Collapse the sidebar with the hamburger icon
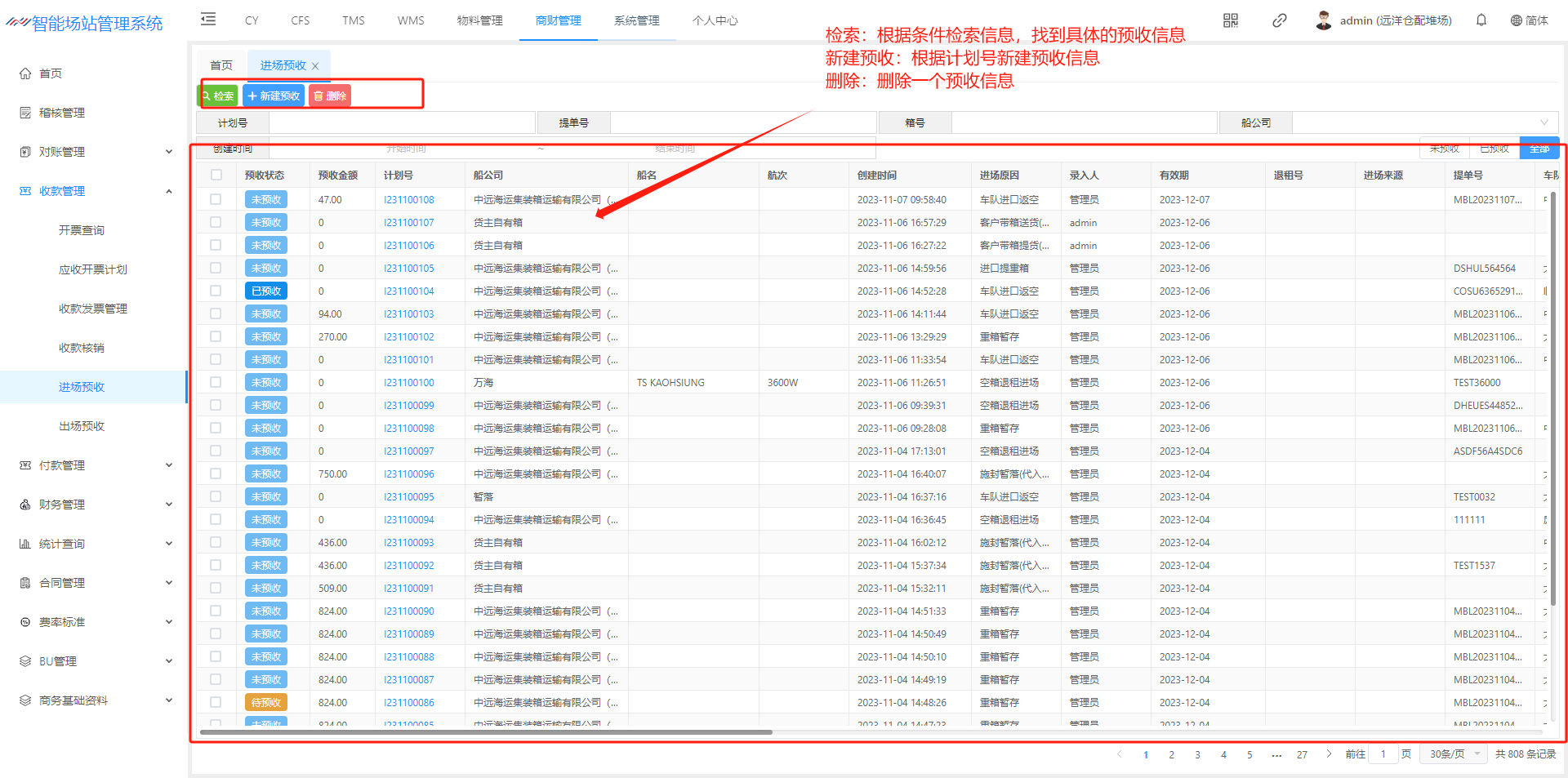This screenshot has width=1568, height=778. pos(208,20)
